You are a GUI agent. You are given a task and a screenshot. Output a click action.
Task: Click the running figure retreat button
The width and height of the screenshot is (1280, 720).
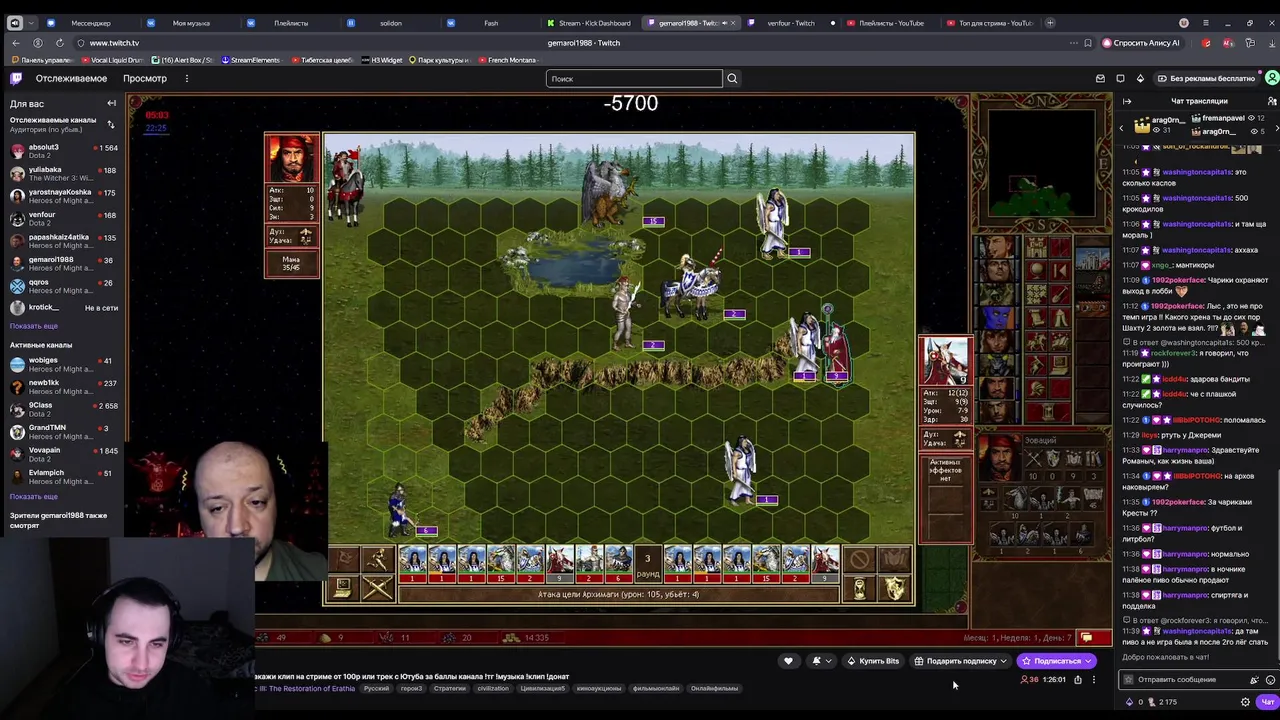pos(377,560)
